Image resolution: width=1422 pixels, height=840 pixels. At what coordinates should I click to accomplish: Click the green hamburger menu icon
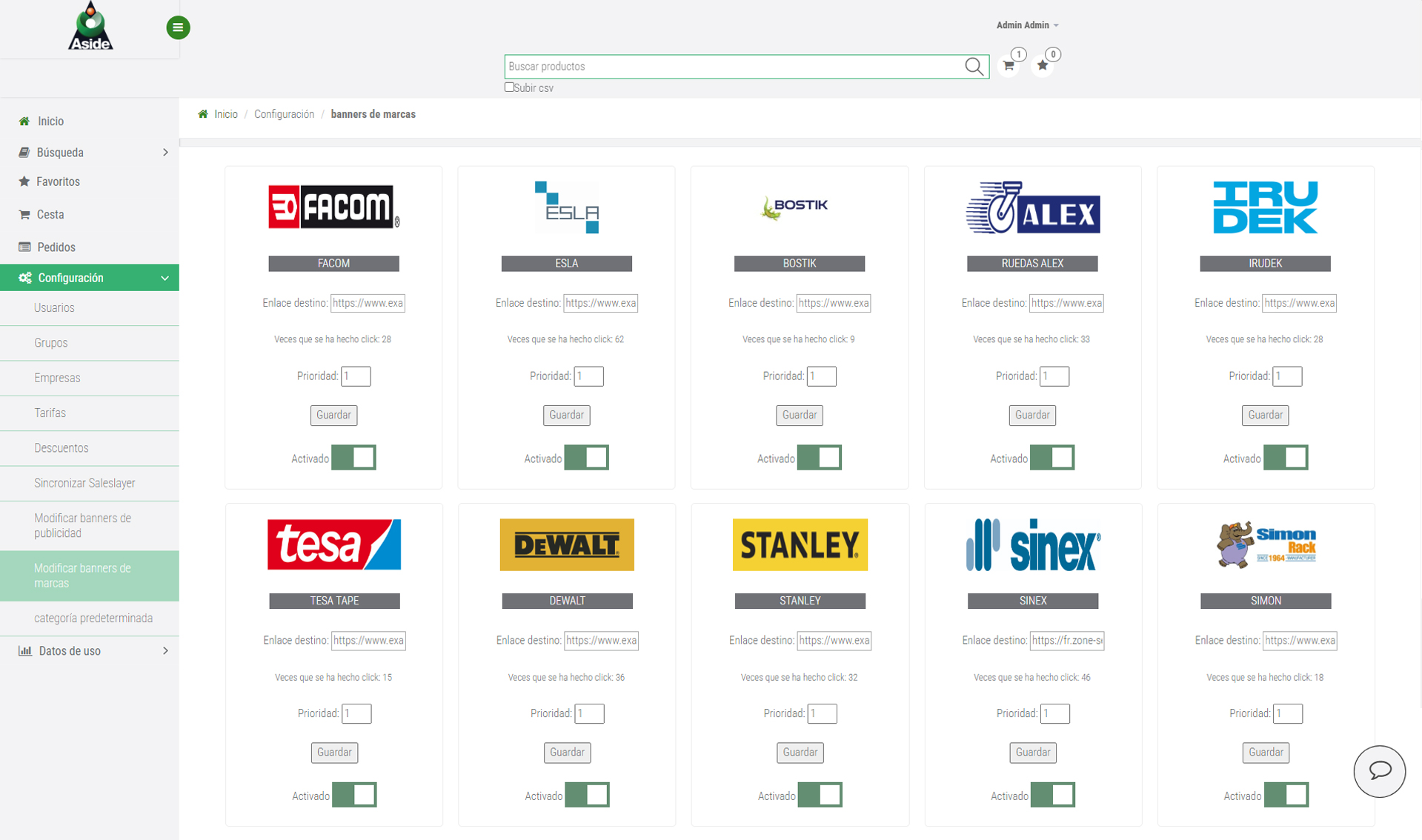click(178, 27)
